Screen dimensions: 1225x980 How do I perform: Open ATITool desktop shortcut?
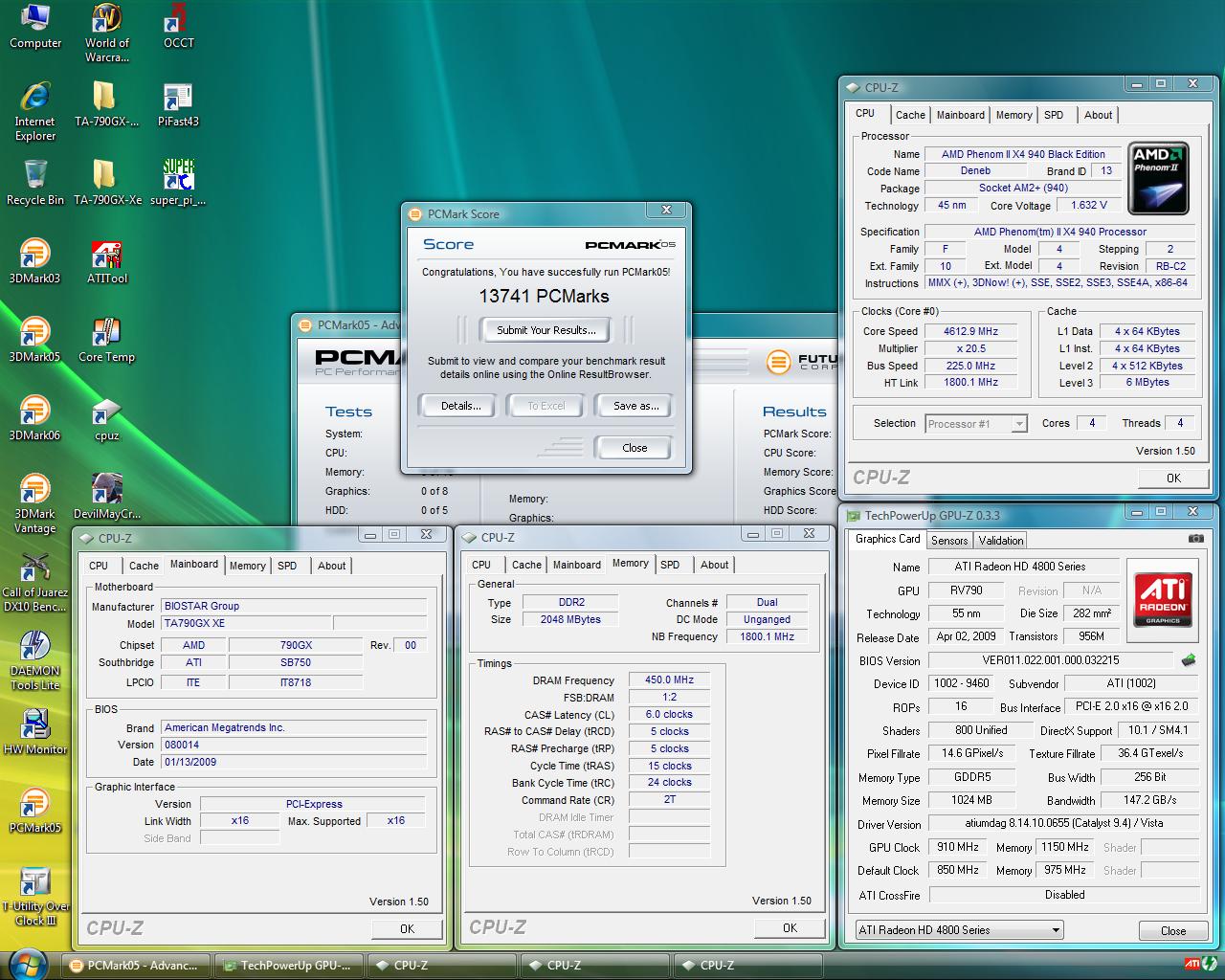point(106,261)
